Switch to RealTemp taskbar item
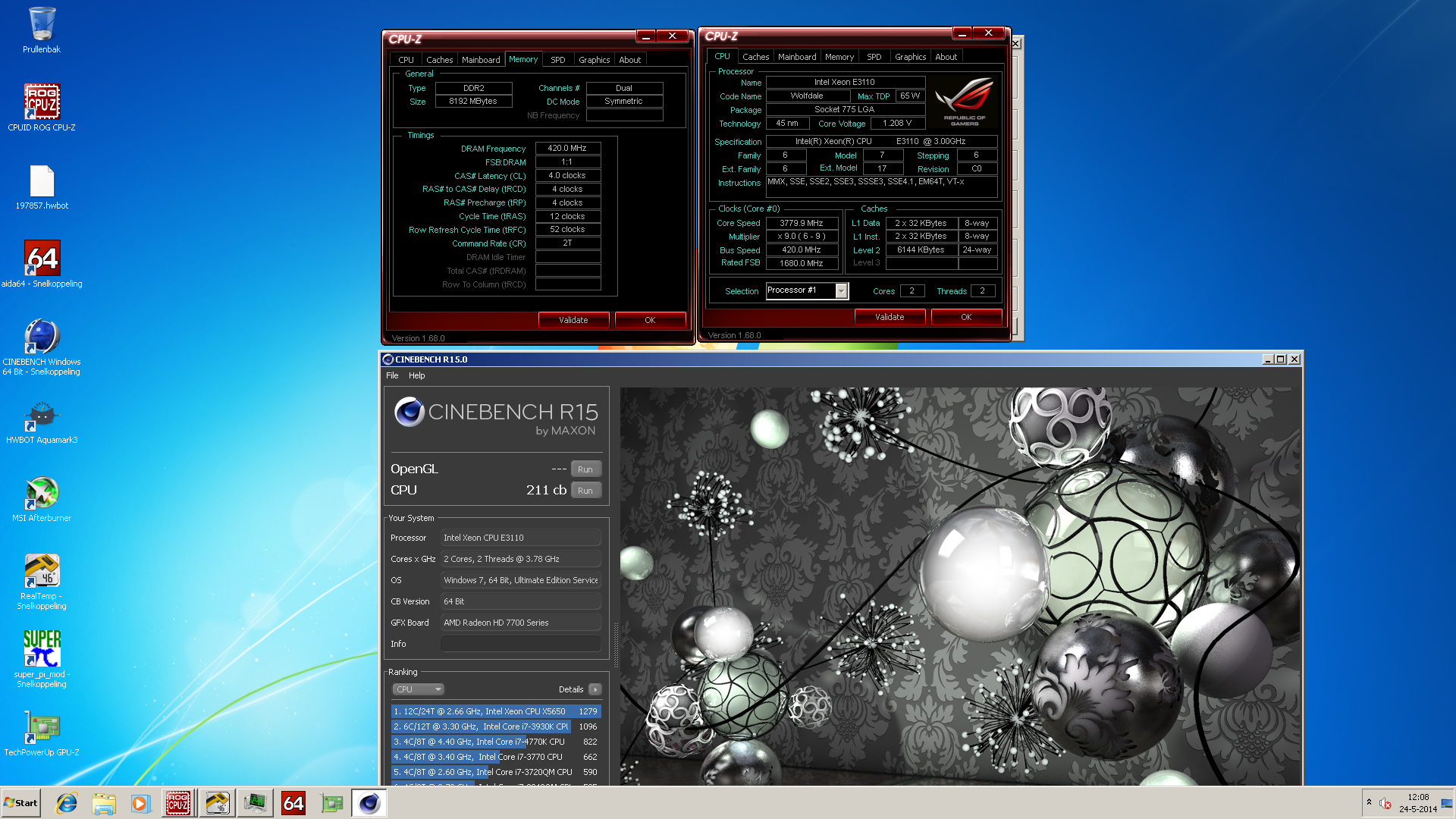This screenshot has width=1456, height=819. pyautogui.click(x=217, y=803)
